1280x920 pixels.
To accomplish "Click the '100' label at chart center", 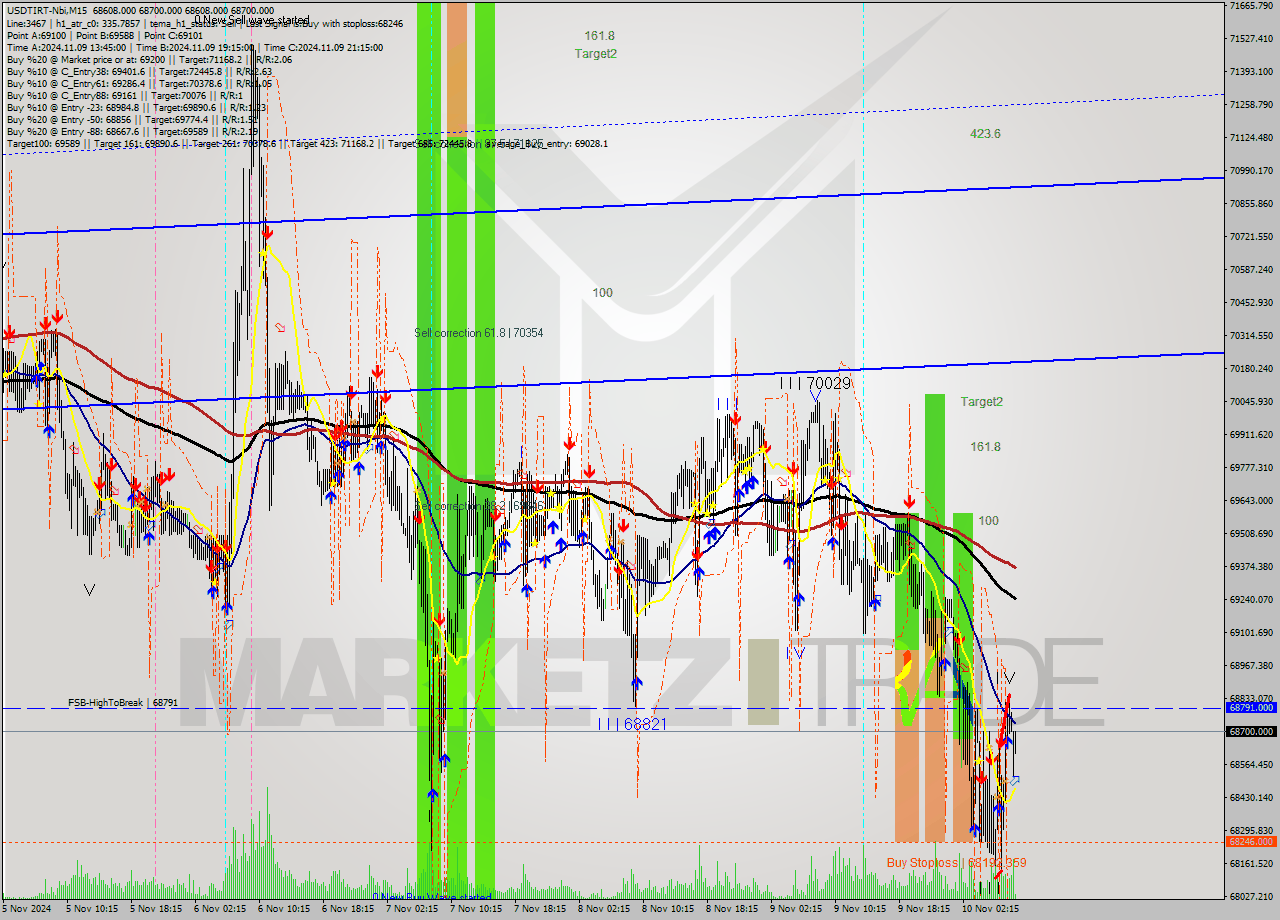I will tap(602, 293).
